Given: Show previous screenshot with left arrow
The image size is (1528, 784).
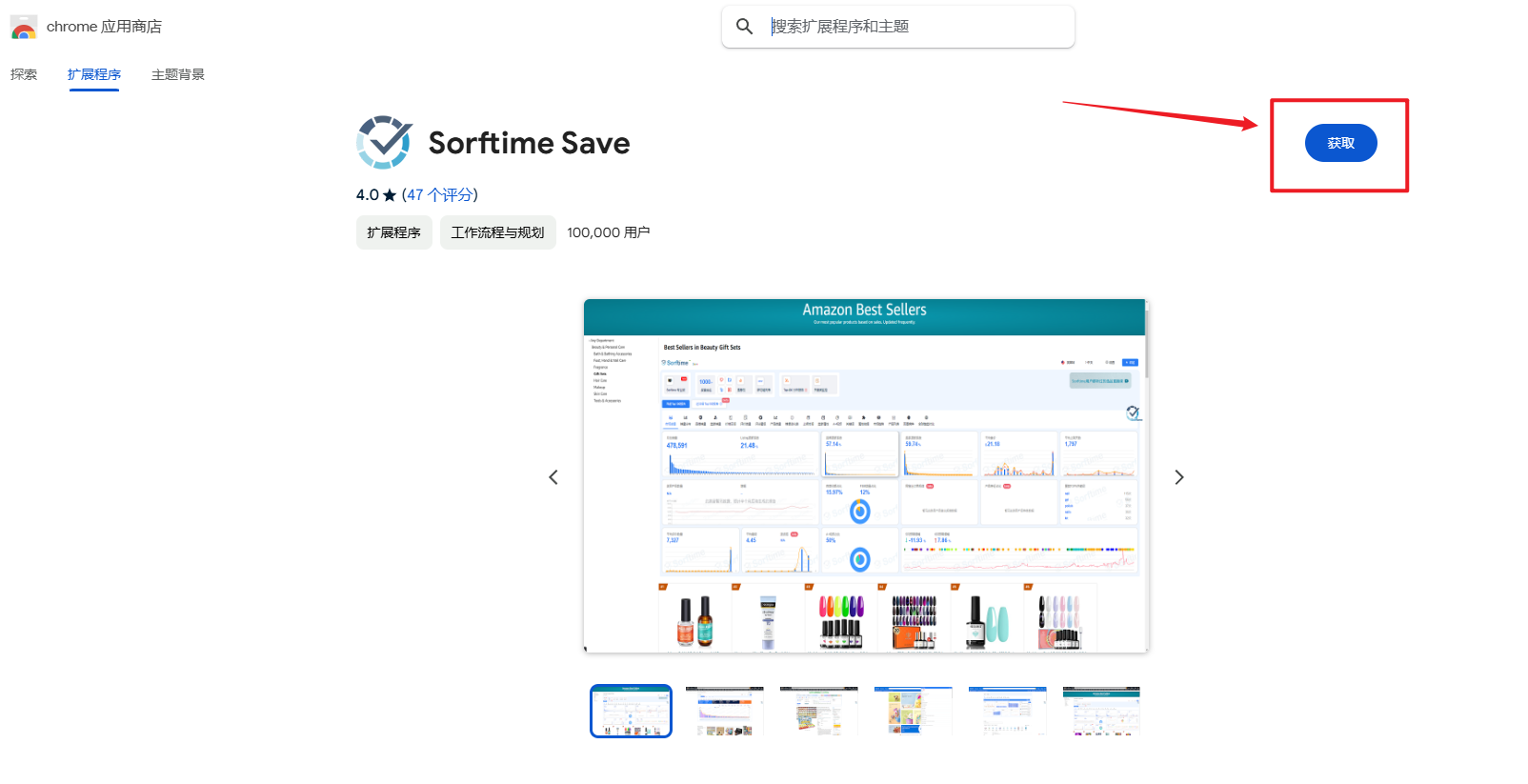Looking at the screenshot, I should (553, 477).
